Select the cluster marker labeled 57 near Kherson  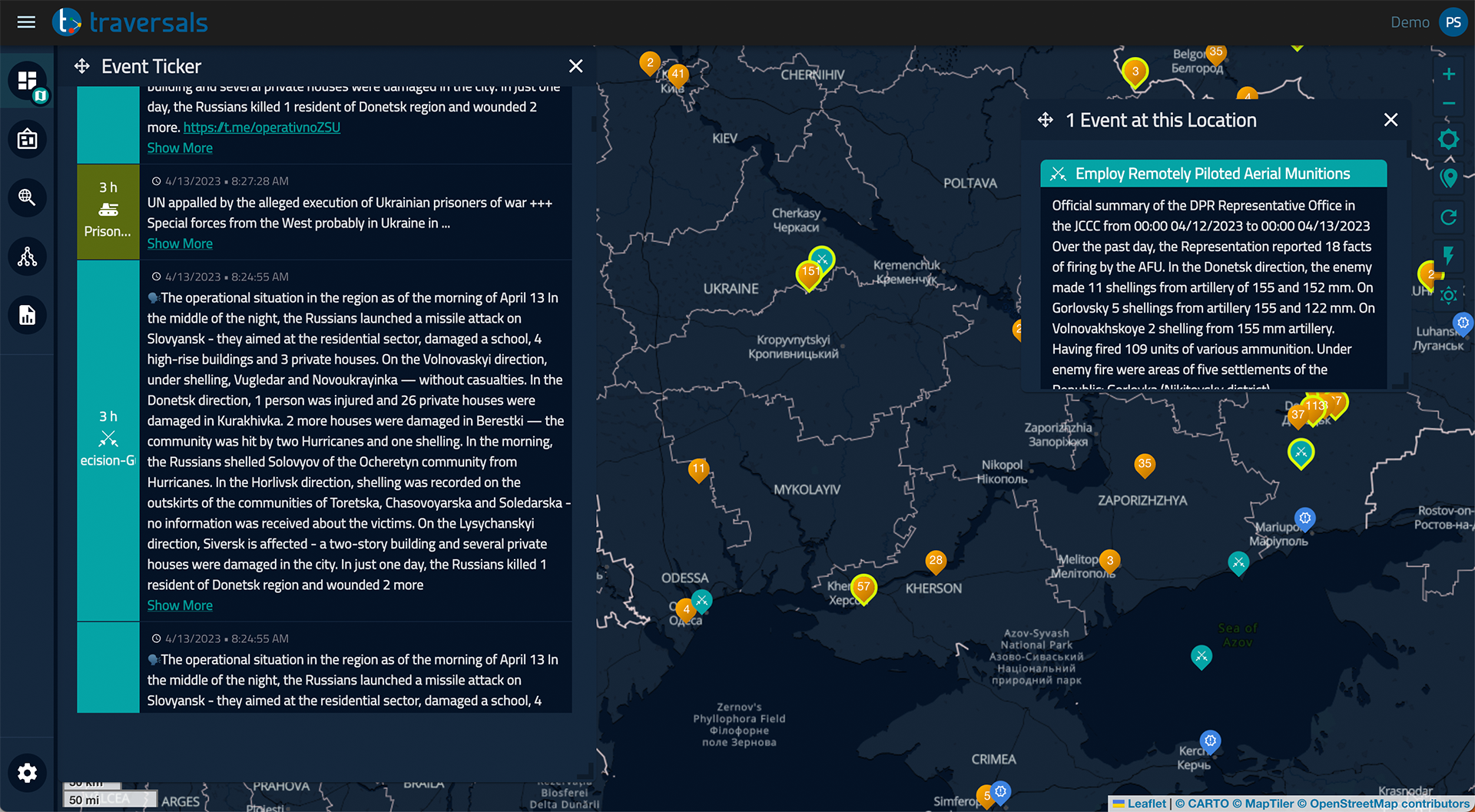(x=863, y=588)
